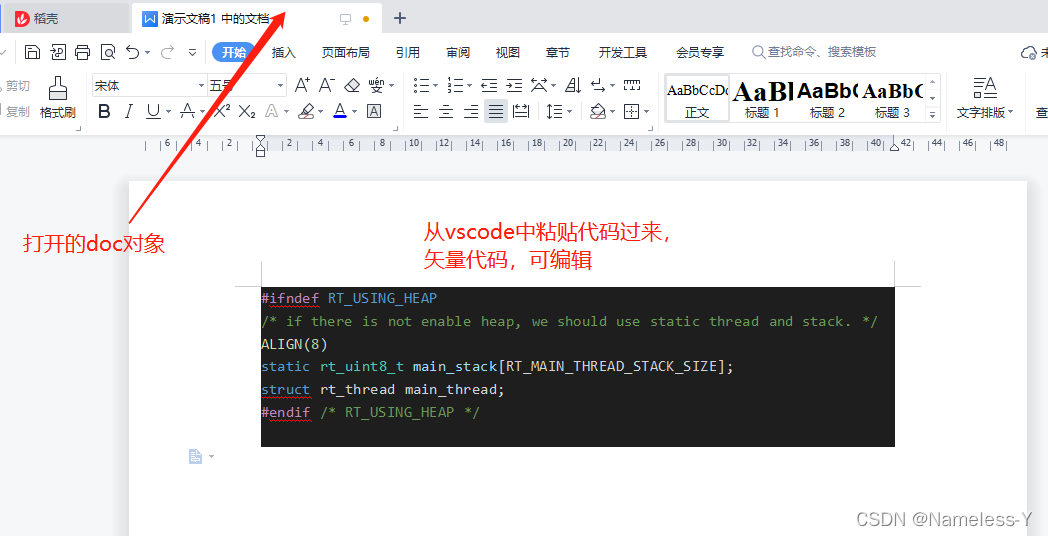The image size is (1048, 536).
Task: Click the Redo arrow icon
Action: [167, 52]
